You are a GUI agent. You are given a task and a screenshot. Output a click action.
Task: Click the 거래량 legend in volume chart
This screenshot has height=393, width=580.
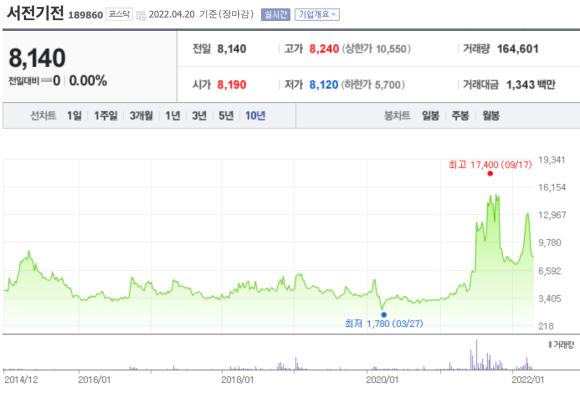[x=561, y=345]
